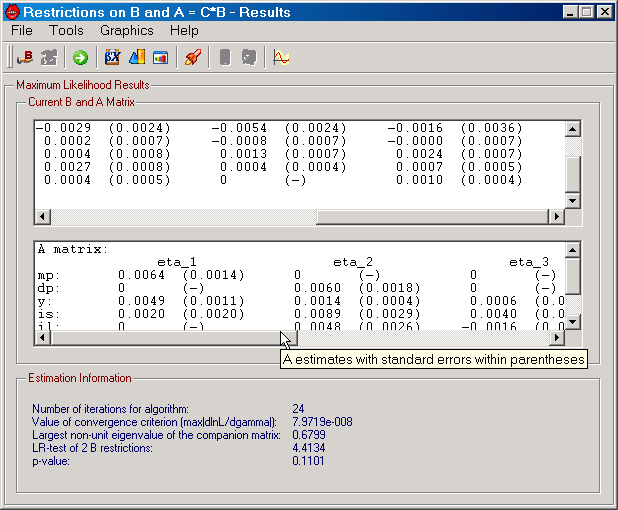Click 'Number of iterations for algorithm' label

[x=110, y=409]
